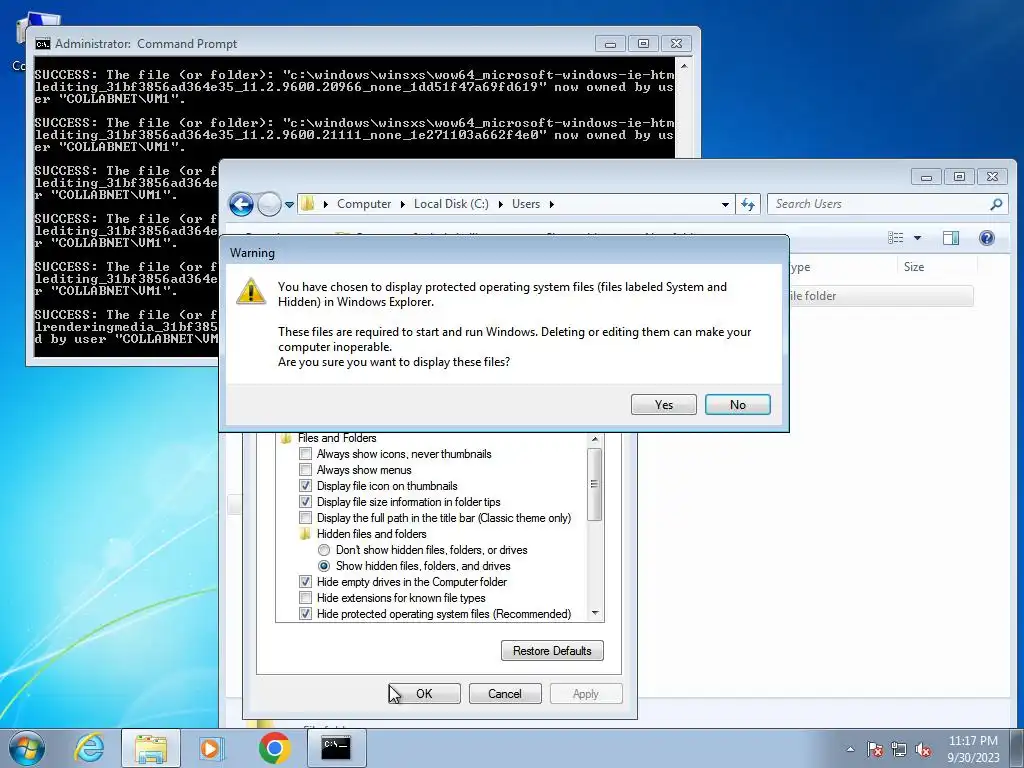The image size is (1024, 768).
Task: Click the search magnifier icon
Action: [x=996, y=204]
